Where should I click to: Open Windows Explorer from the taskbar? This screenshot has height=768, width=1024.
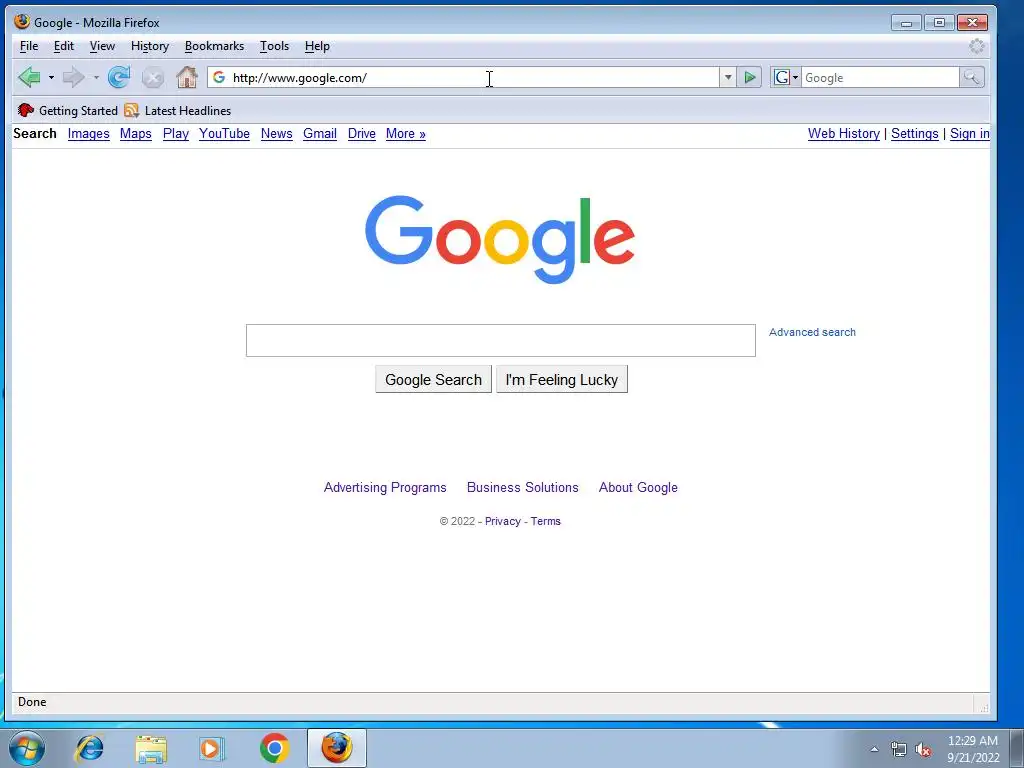[151, 748]
